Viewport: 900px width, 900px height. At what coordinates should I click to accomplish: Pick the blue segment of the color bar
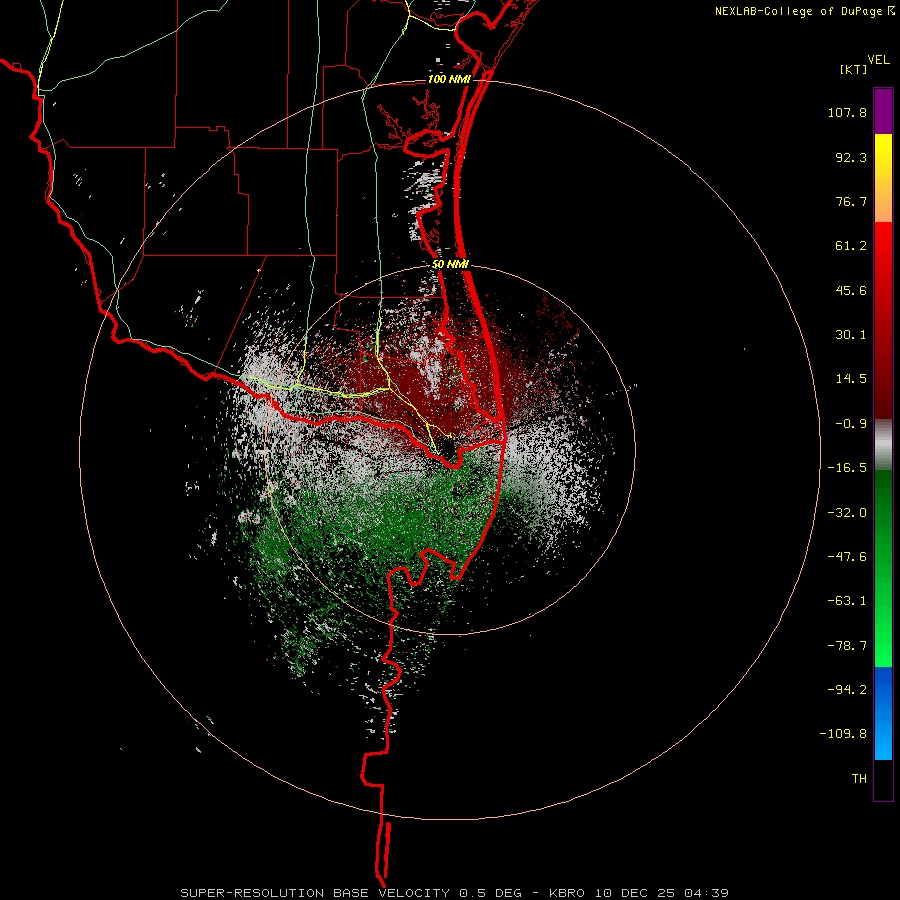(x=883, y=713)
